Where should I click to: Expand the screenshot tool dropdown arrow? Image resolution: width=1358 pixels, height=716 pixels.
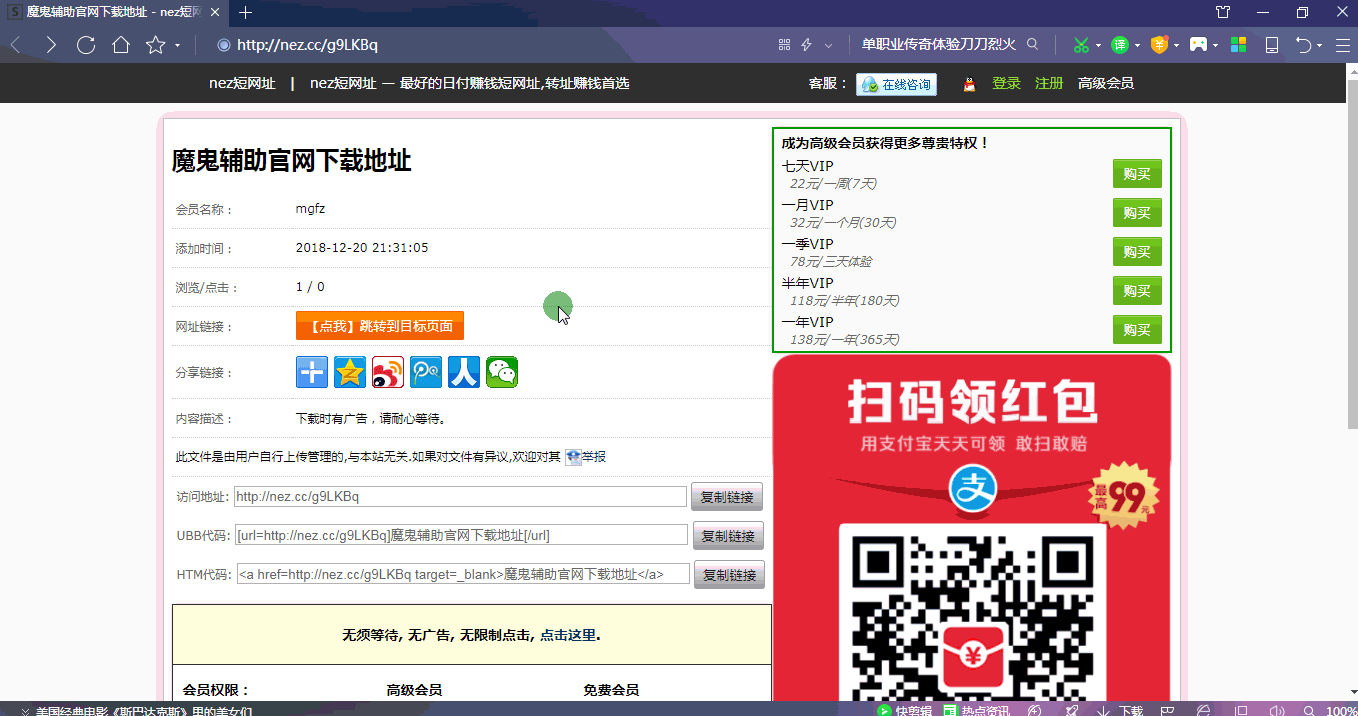[x=1098, y=45]
